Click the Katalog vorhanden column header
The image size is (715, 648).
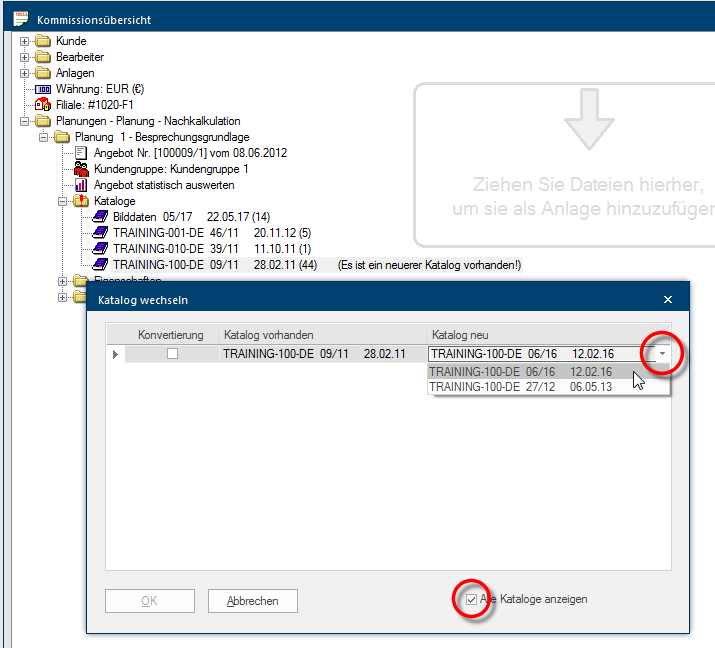(320, 335)
